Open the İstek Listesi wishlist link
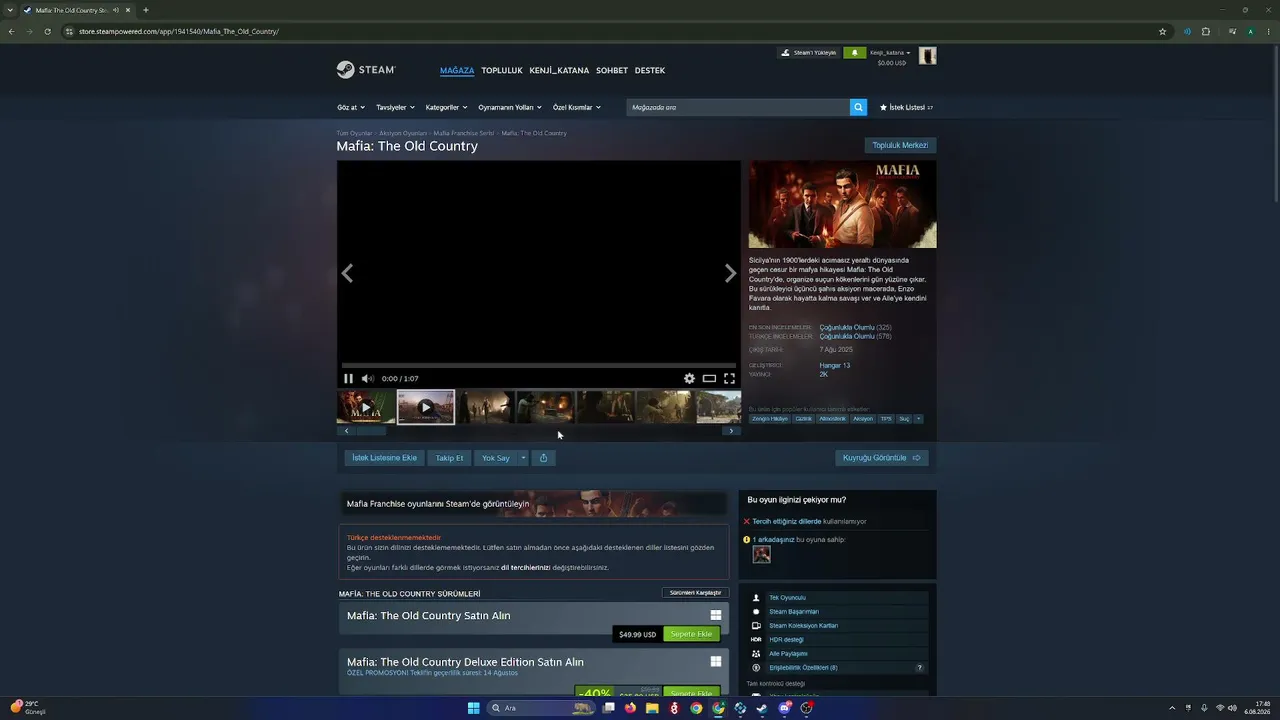 coord(906,107)
